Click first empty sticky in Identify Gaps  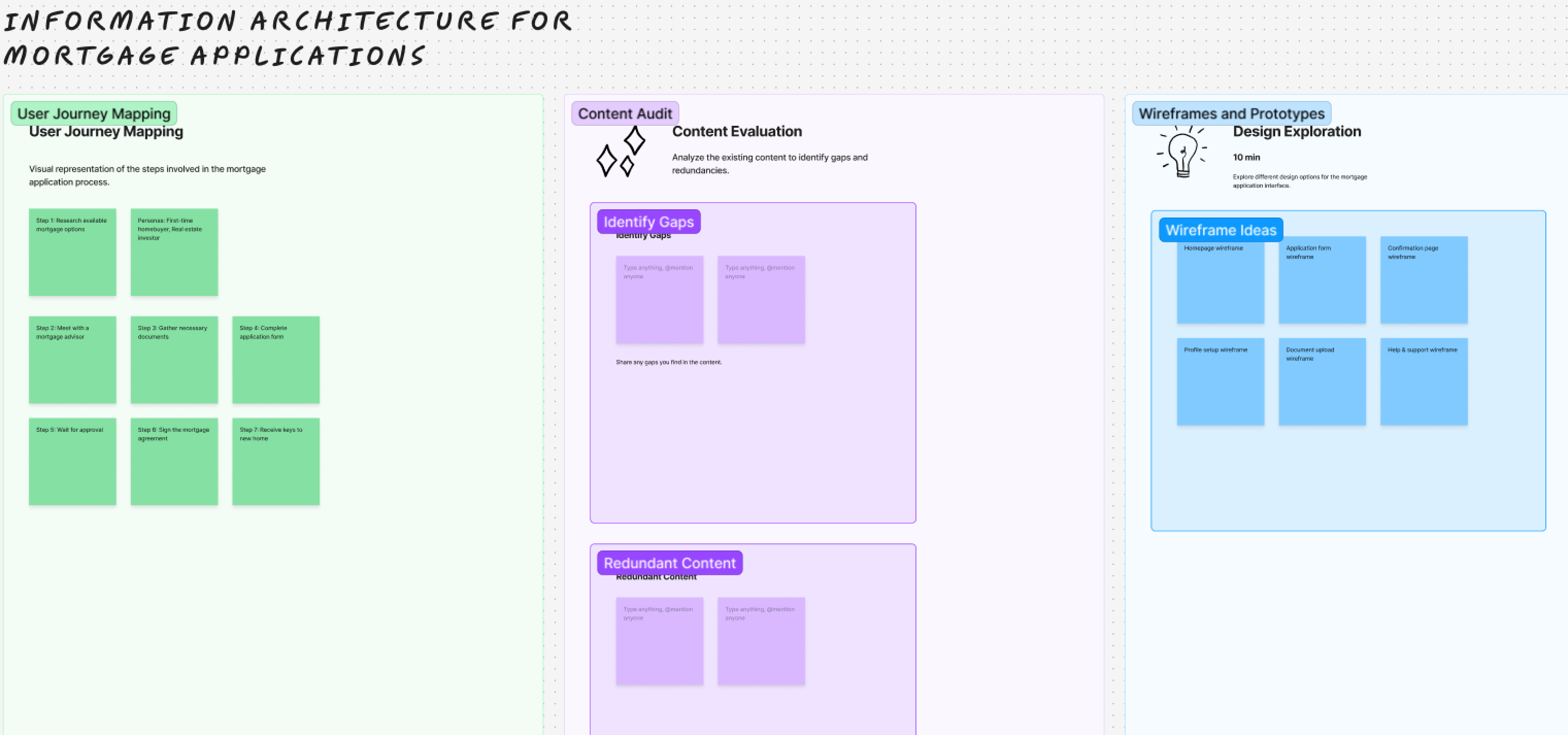pos(659,299)
